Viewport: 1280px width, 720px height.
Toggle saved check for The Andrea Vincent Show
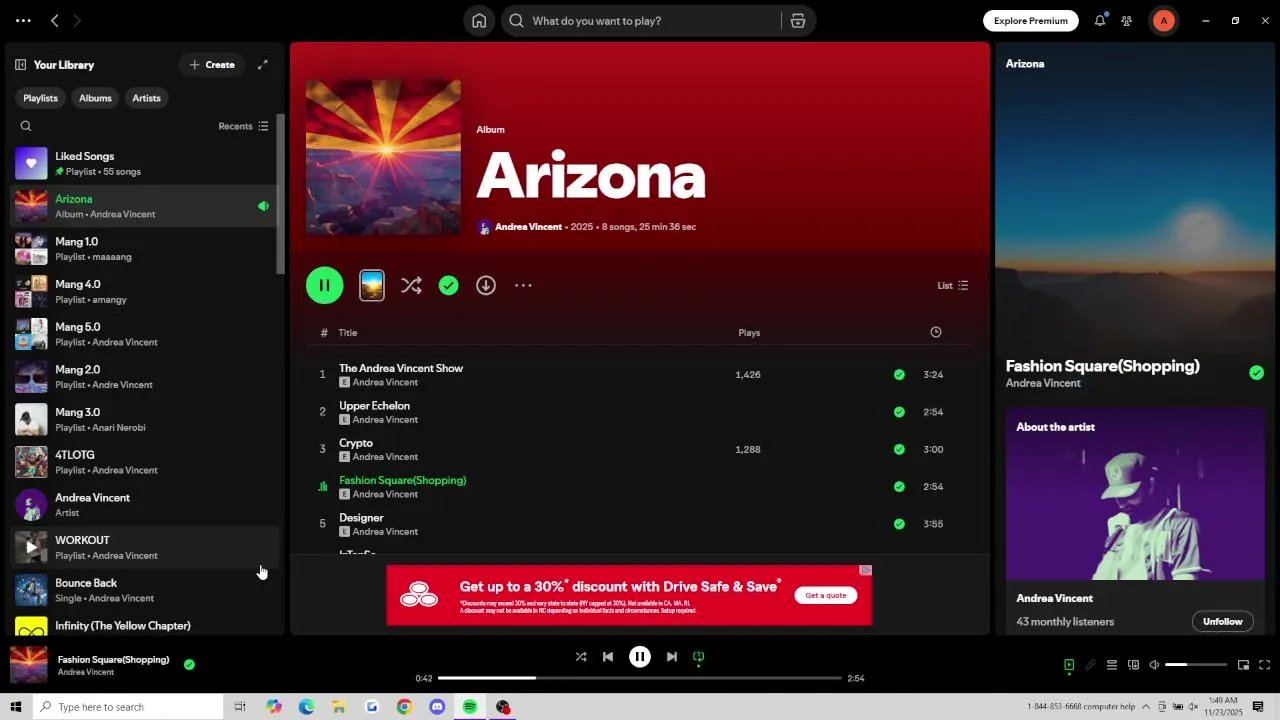[x=899, y=375]
